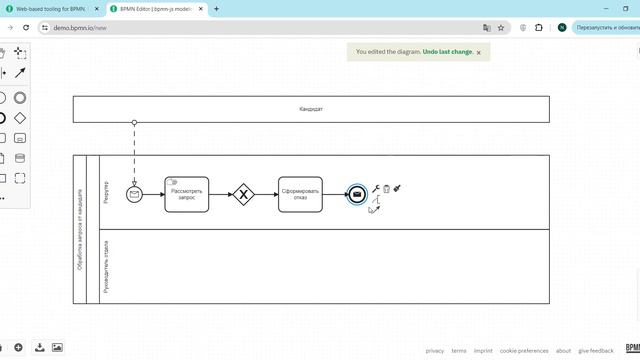
Task: Open site information icon in address bar
Action: pyautogui.click(x=45, y=28)
